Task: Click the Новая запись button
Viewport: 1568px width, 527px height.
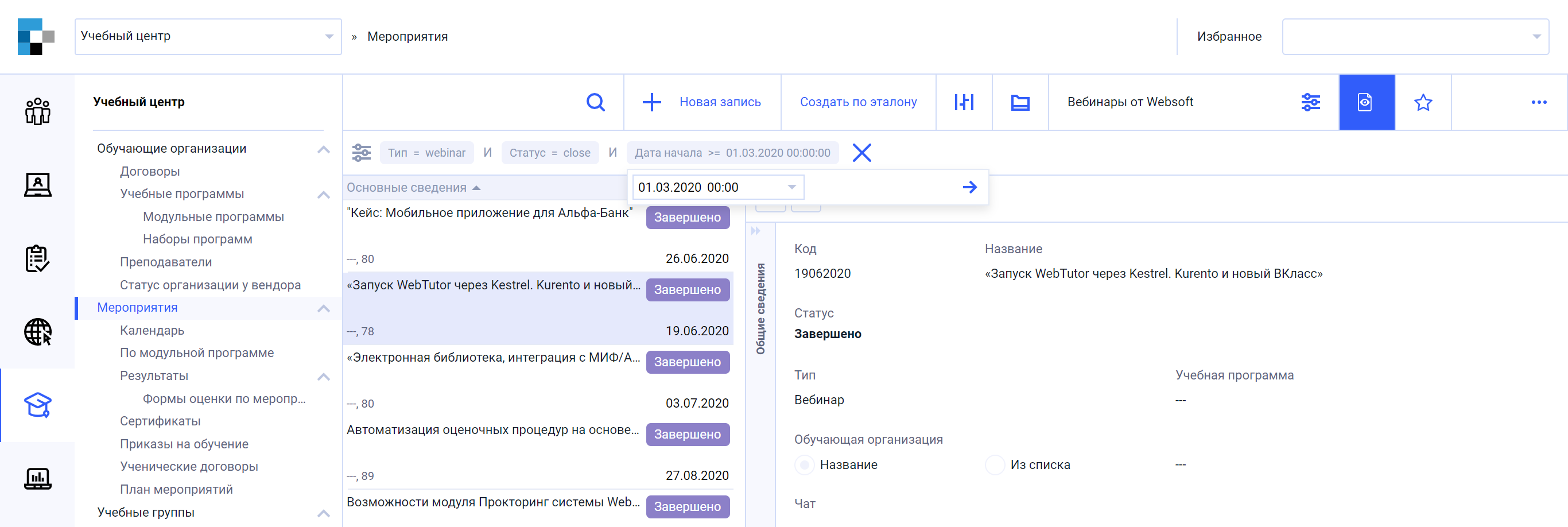Action: [x=702, y=102]
